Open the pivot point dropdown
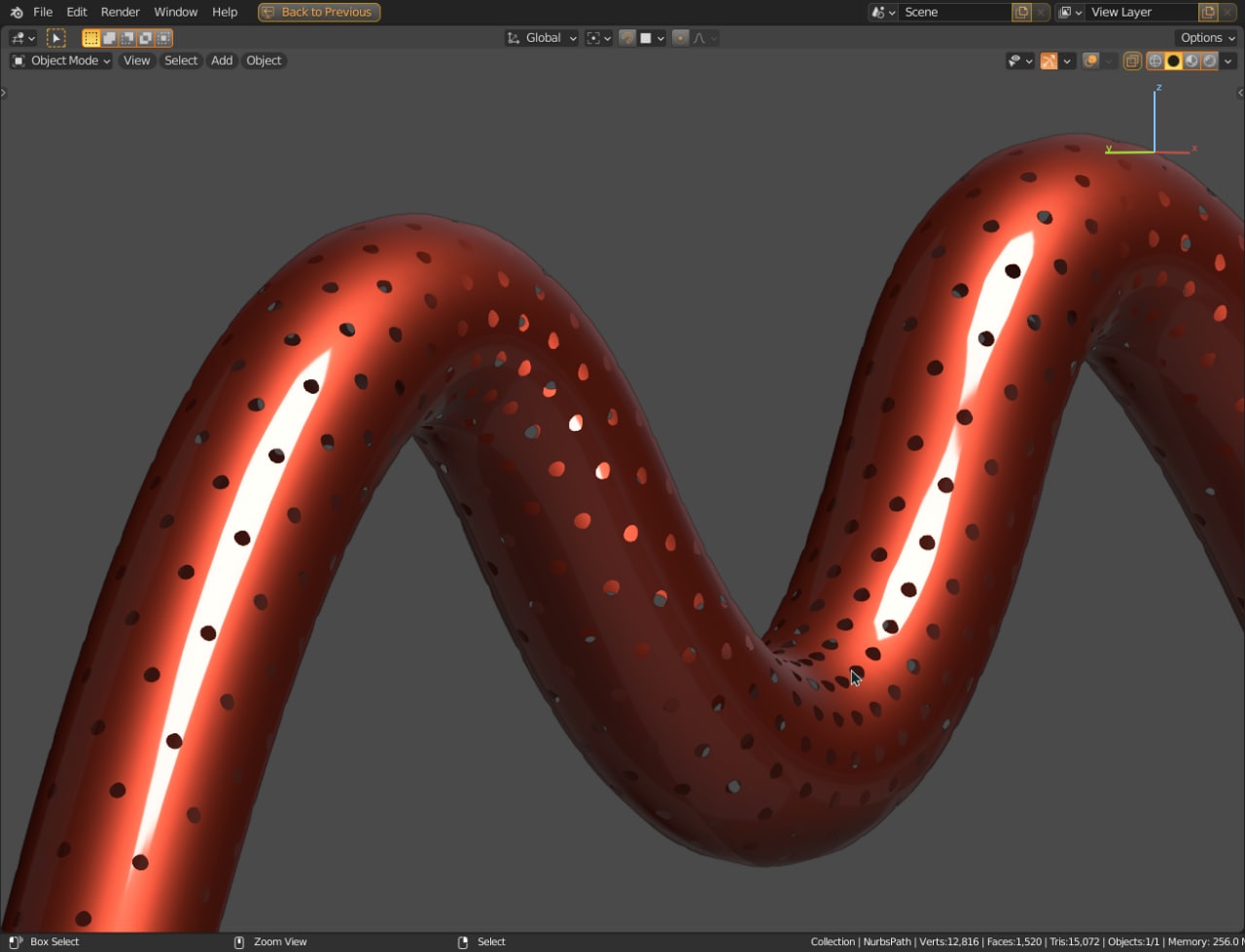The image size is (1245, 952). point(598,38)
